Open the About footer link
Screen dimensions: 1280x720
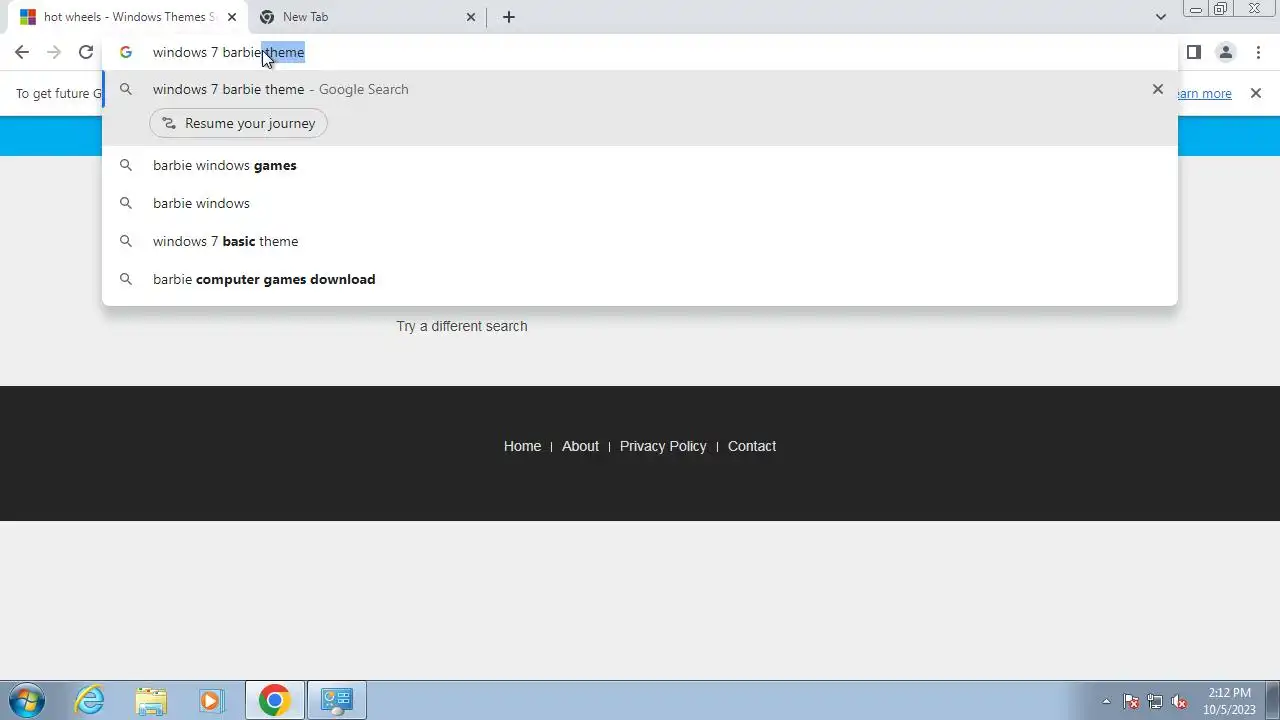pos(580,446)
